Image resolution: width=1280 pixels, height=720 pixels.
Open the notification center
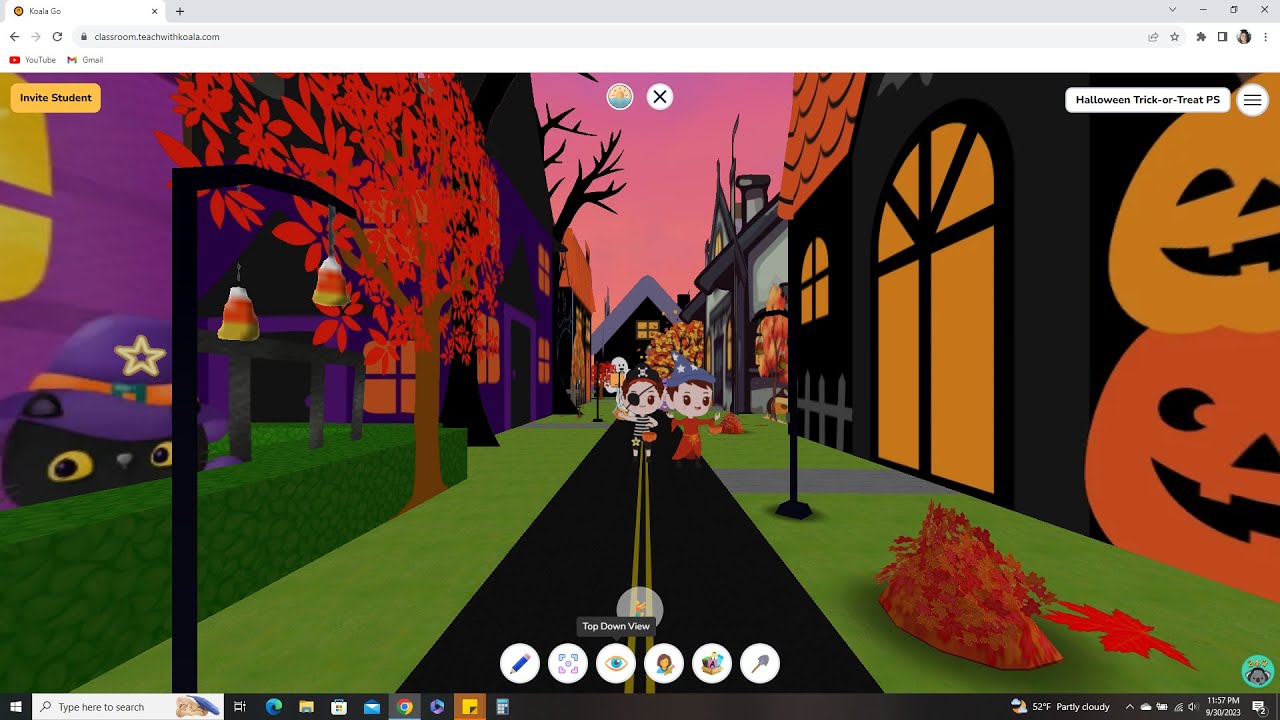pyautogui.click(x=1259, y=707)
